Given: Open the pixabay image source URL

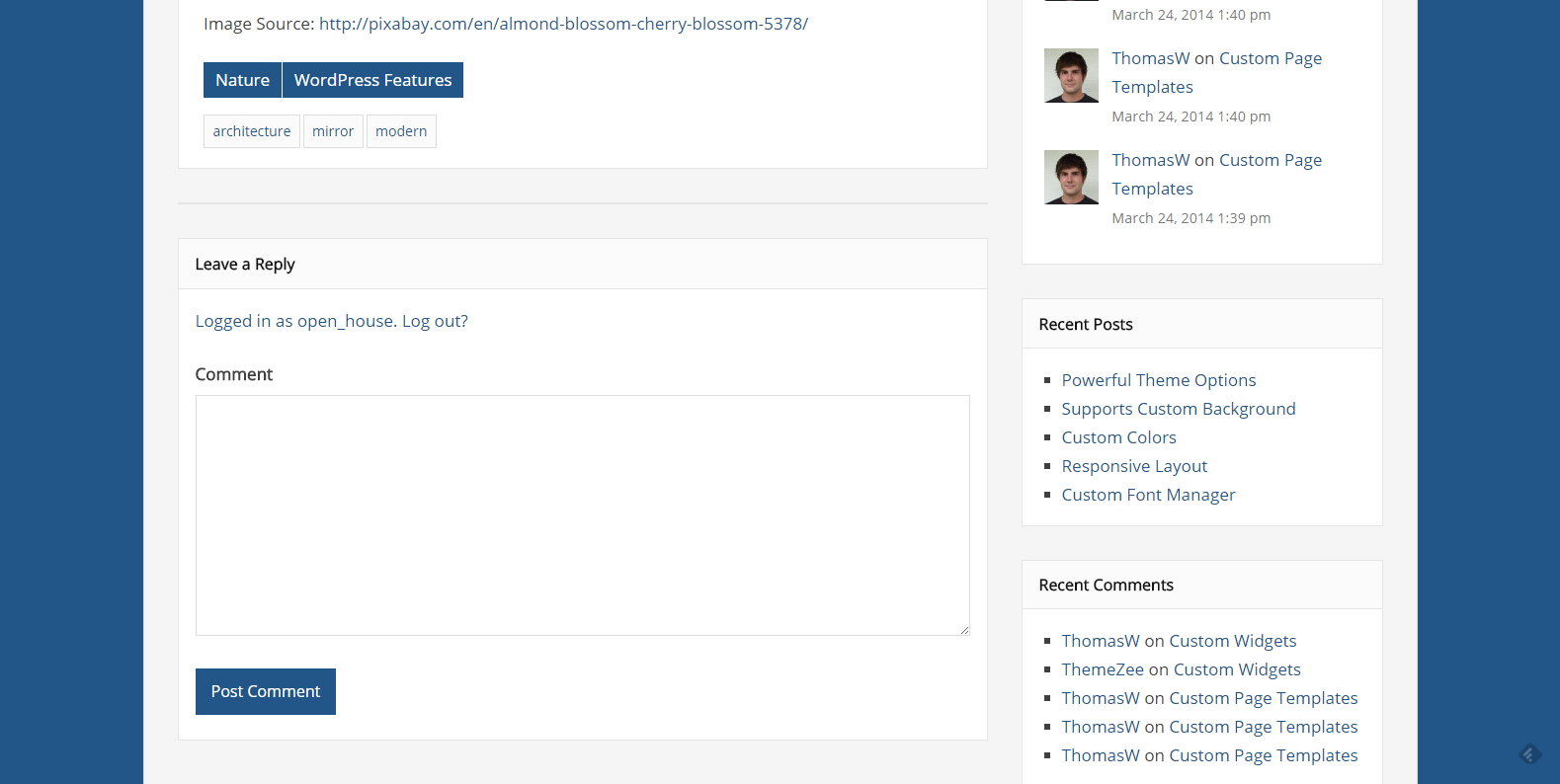Looking at the screenshot, I should tap(563, 24).
